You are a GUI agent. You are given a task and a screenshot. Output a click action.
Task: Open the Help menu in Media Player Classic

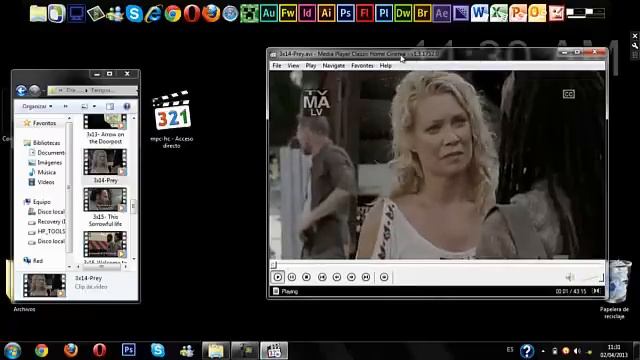coord(385,65)
